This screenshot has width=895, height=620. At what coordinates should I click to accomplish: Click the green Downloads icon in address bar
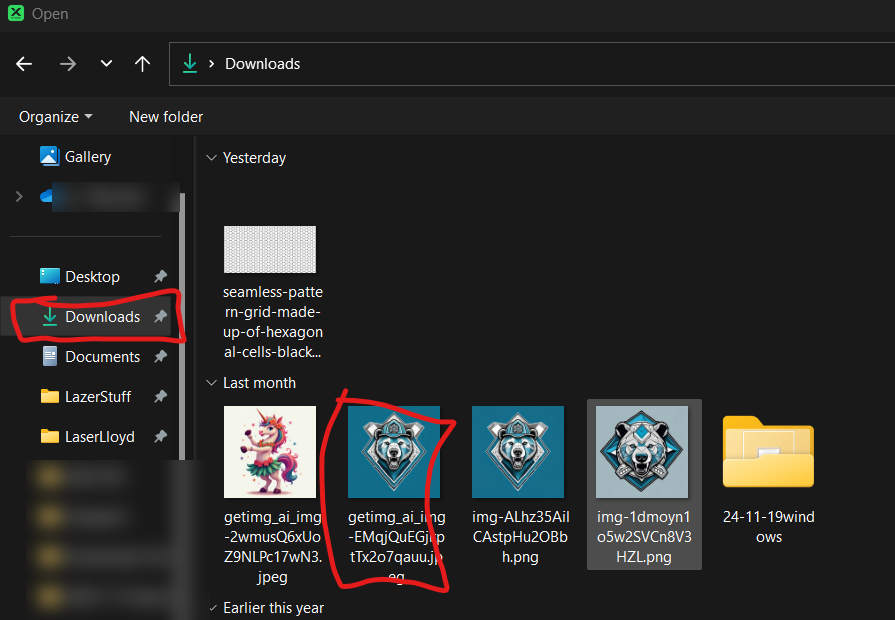tap(190, 63)
